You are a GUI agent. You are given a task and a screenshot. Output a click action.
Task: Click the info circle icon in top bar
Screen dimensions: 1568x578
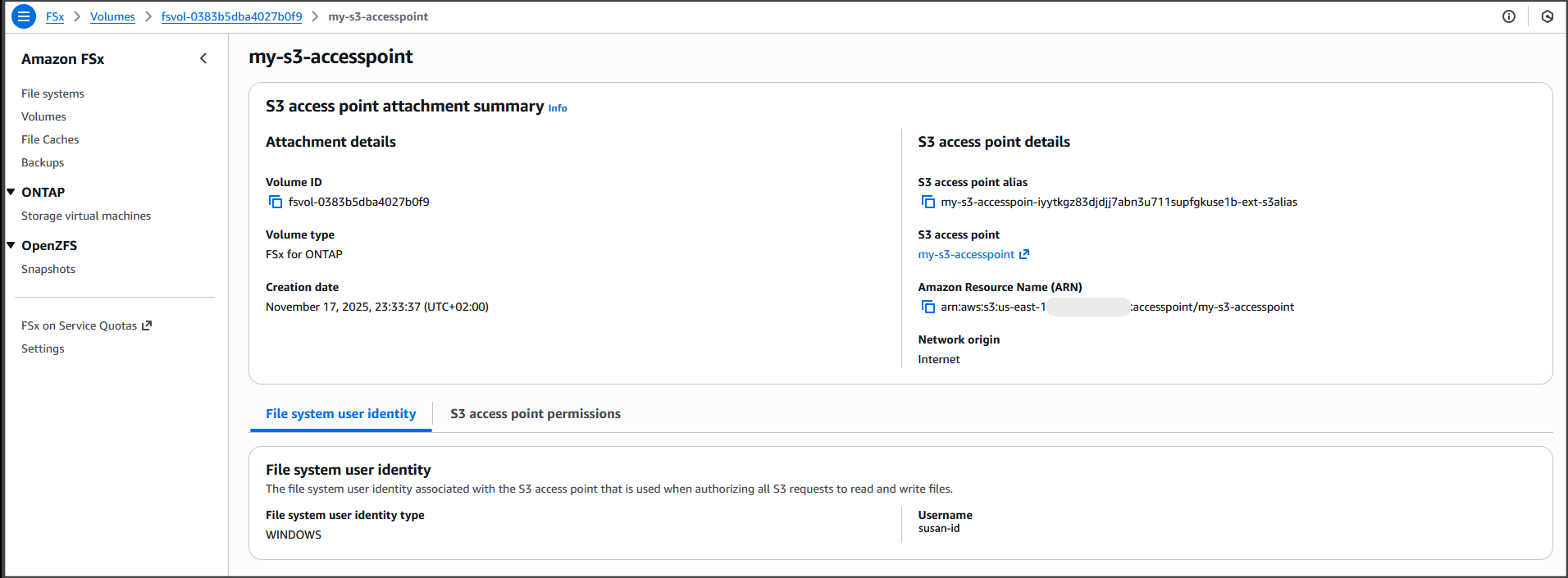pyautogui.click(x=1509, y=16)
